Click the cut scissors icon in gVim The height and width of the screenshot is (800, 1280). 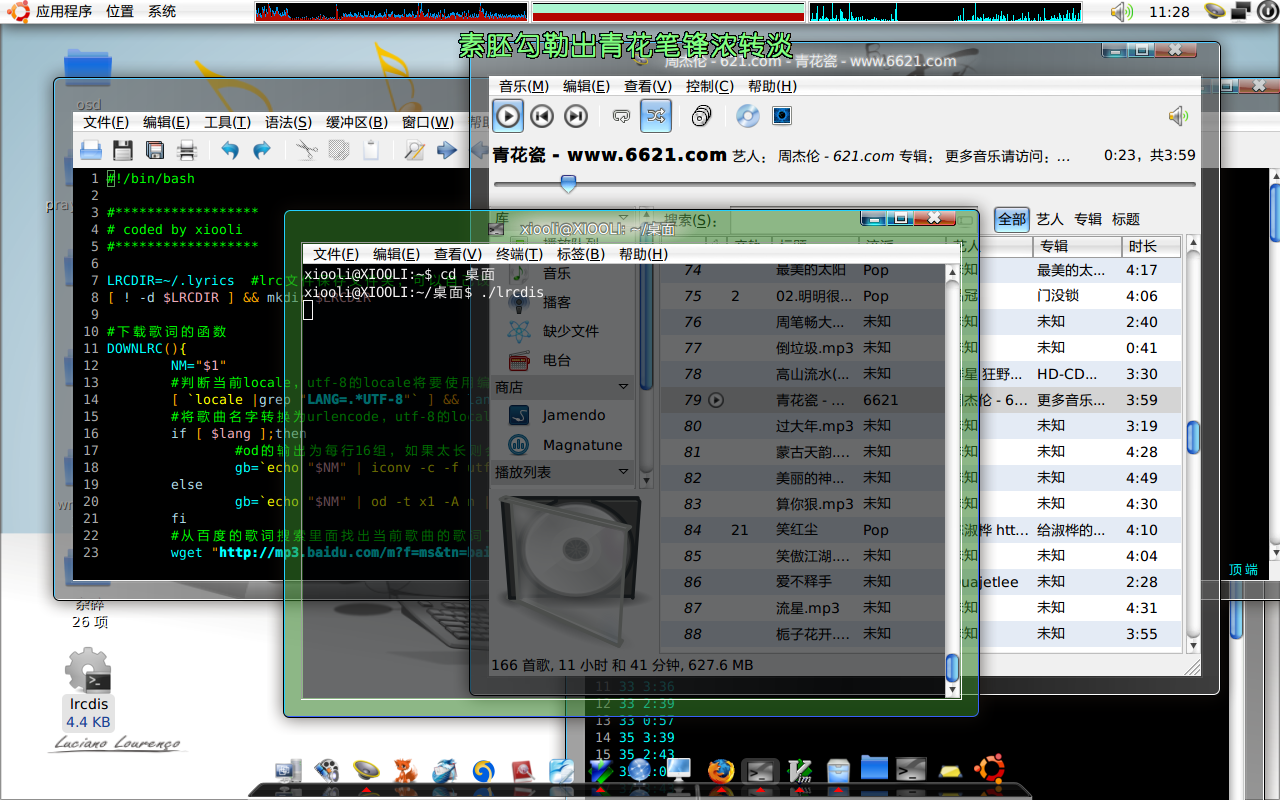point(306,151)
